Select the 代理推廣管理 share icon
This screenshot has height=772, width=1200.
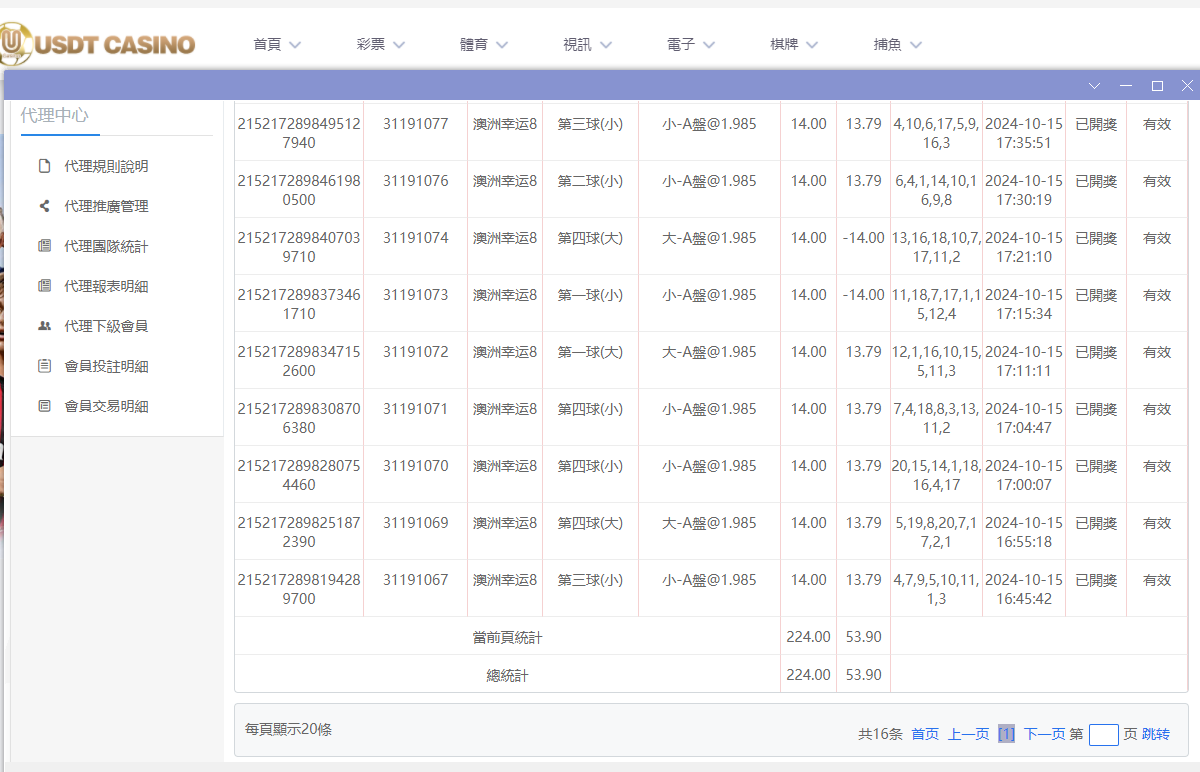tap(43, 206)
